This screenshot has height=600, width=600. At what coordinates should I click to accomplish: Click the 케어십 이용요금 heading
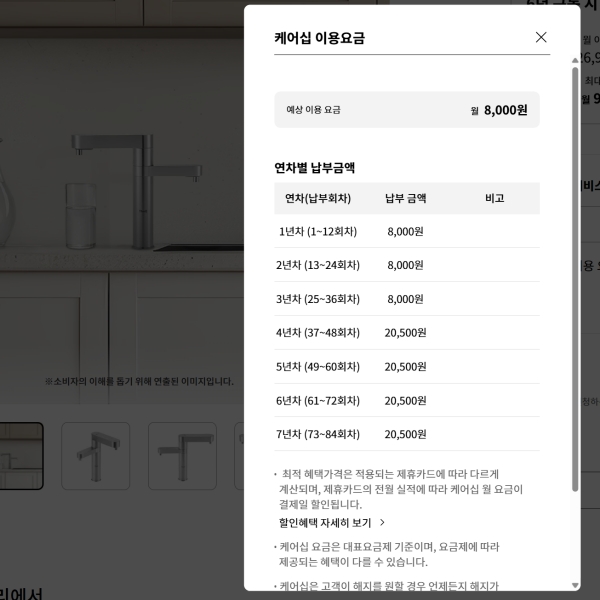point(320,38)
